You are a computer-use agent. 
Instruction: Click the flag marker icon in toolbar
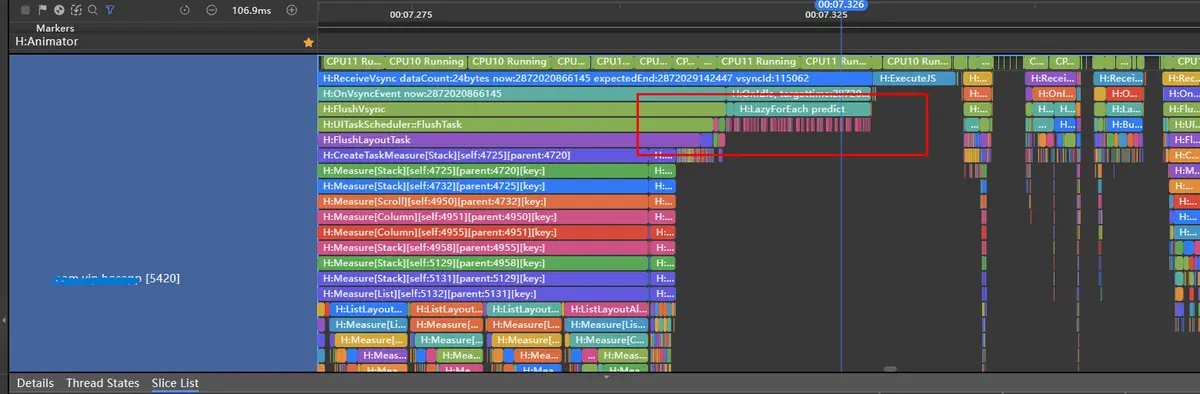[x=42, y=10]
